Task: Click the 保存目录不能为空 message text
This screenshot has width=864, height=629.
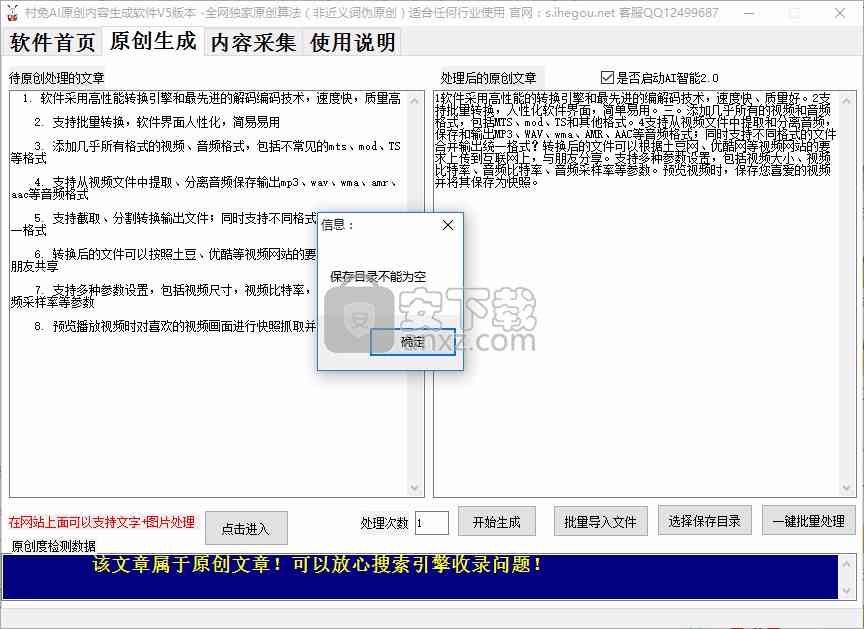Action: click(x=378, y=276)
